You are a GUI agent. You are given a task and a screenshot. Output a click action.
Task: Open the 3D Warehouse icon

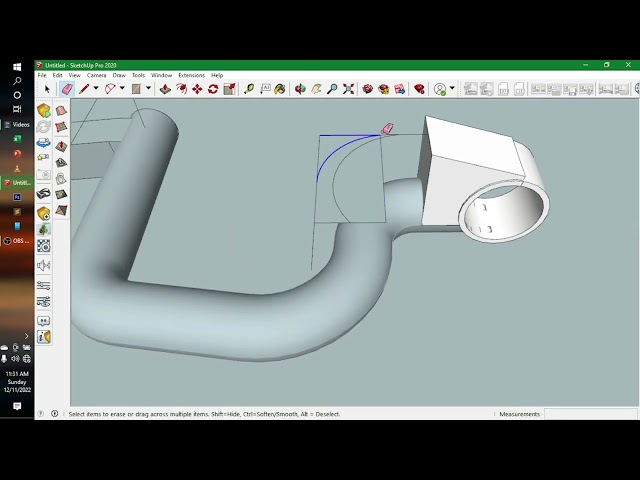[x=368, y=89]
